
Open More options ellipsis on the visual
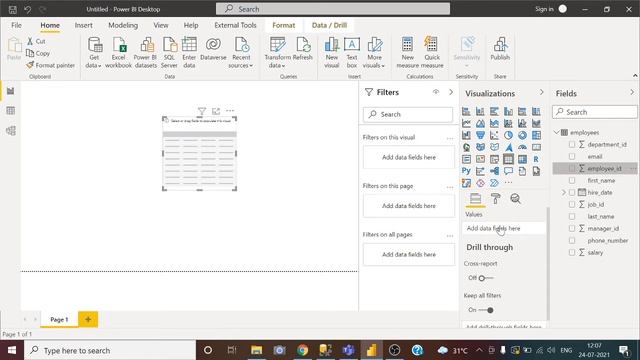[x=230, y=111]
